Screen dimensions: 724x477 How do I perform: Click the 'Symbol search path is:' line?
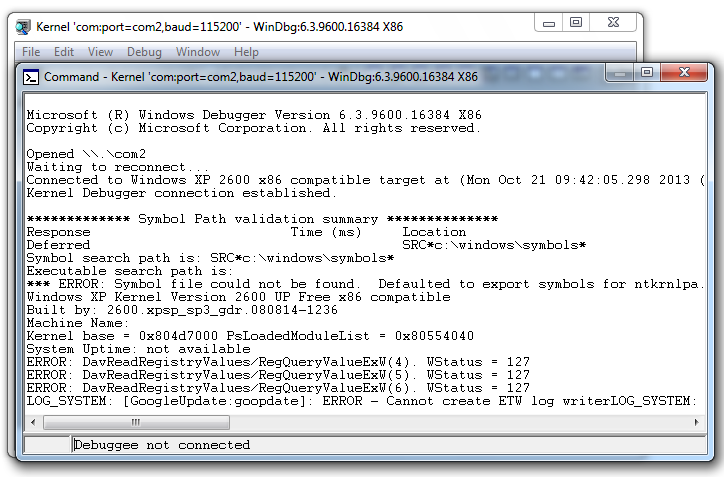click(x=210, y=258)
